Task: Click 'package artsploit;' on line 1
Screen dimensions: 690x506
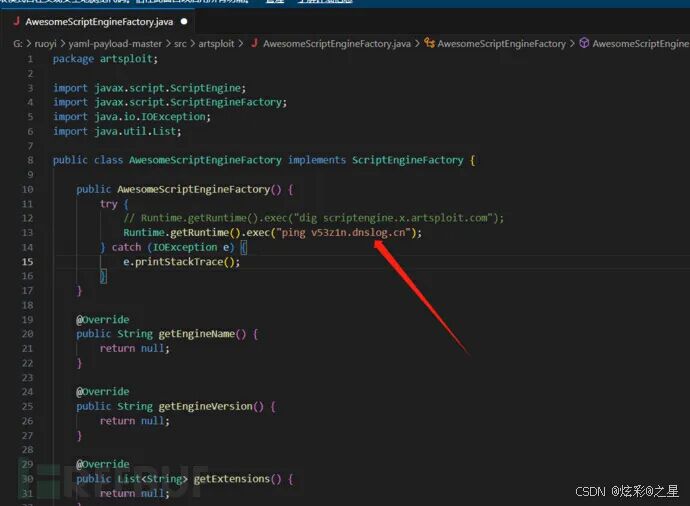Action: 105,59
